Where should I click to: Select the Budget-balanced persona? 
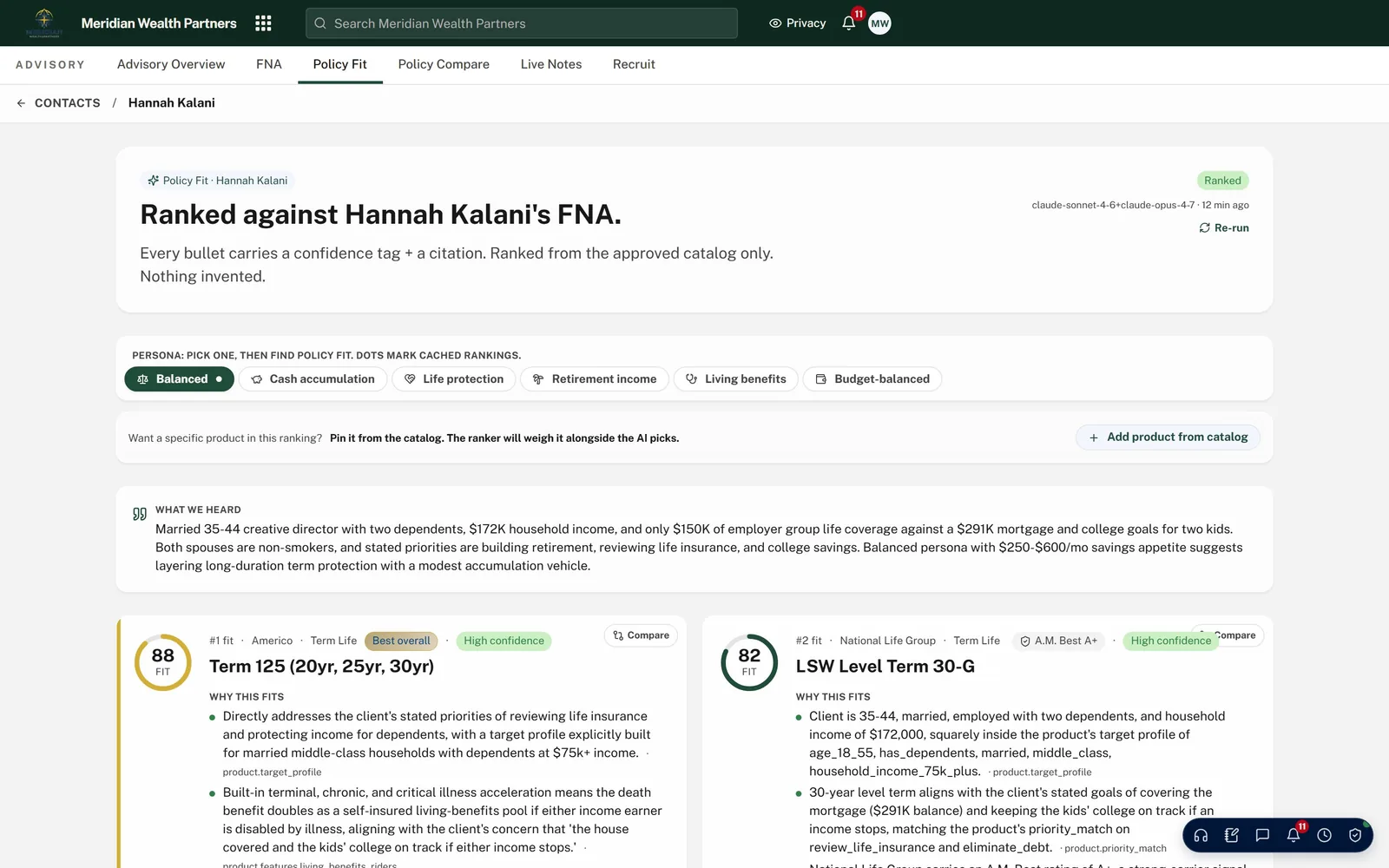(x=872, y=379)
